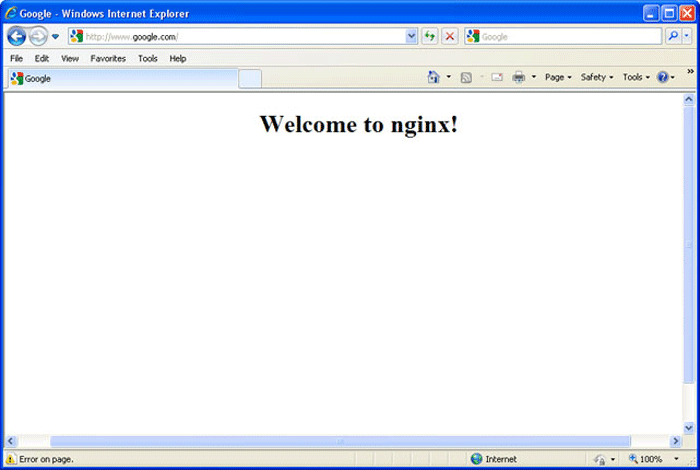The width and height of the screenshot is (700, 470).
Task: Click the Print icon in toolbar
Action: 518,77
